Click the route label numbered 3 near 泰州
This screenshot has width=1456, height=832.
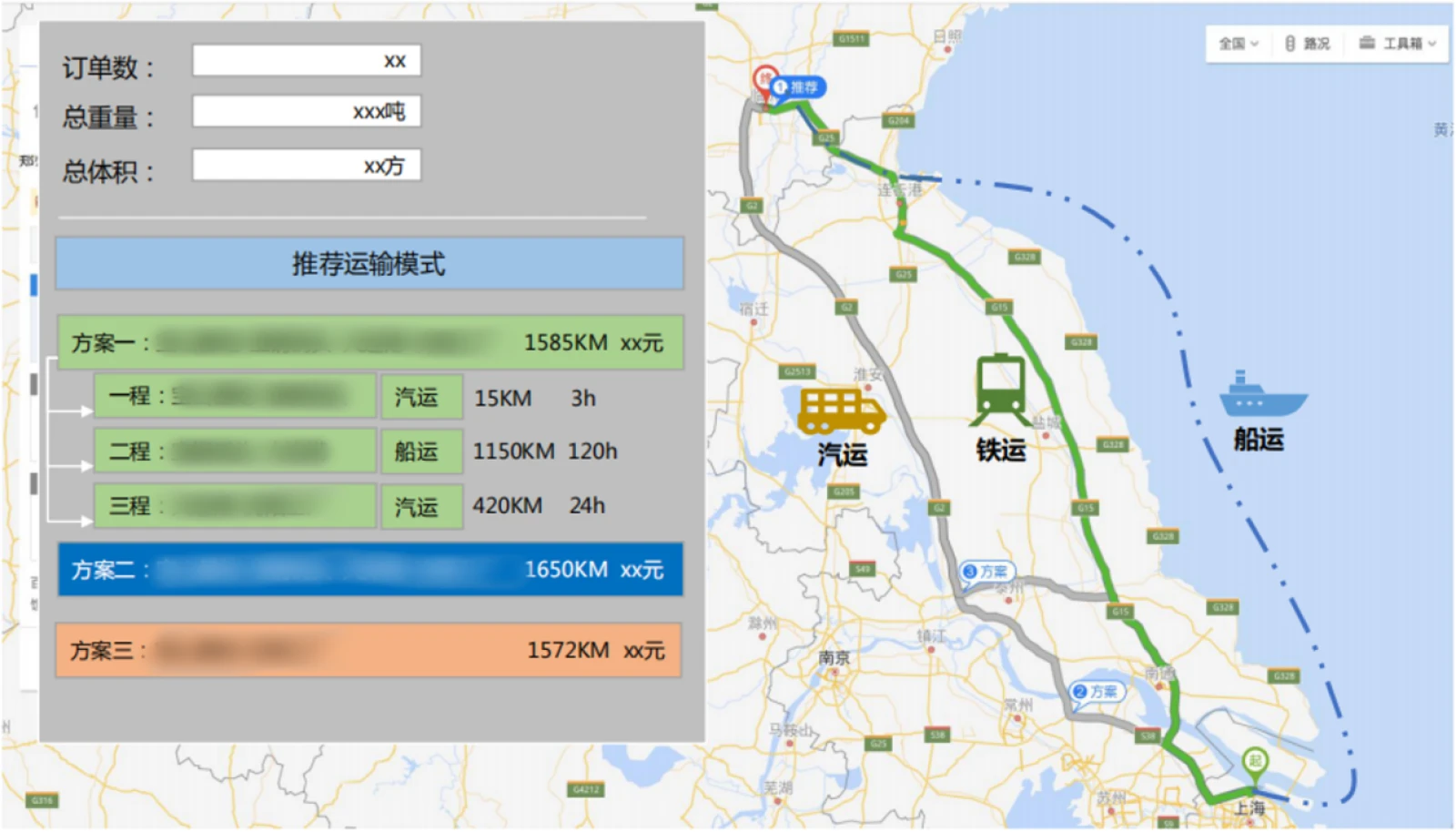click(x=987, y=572)
